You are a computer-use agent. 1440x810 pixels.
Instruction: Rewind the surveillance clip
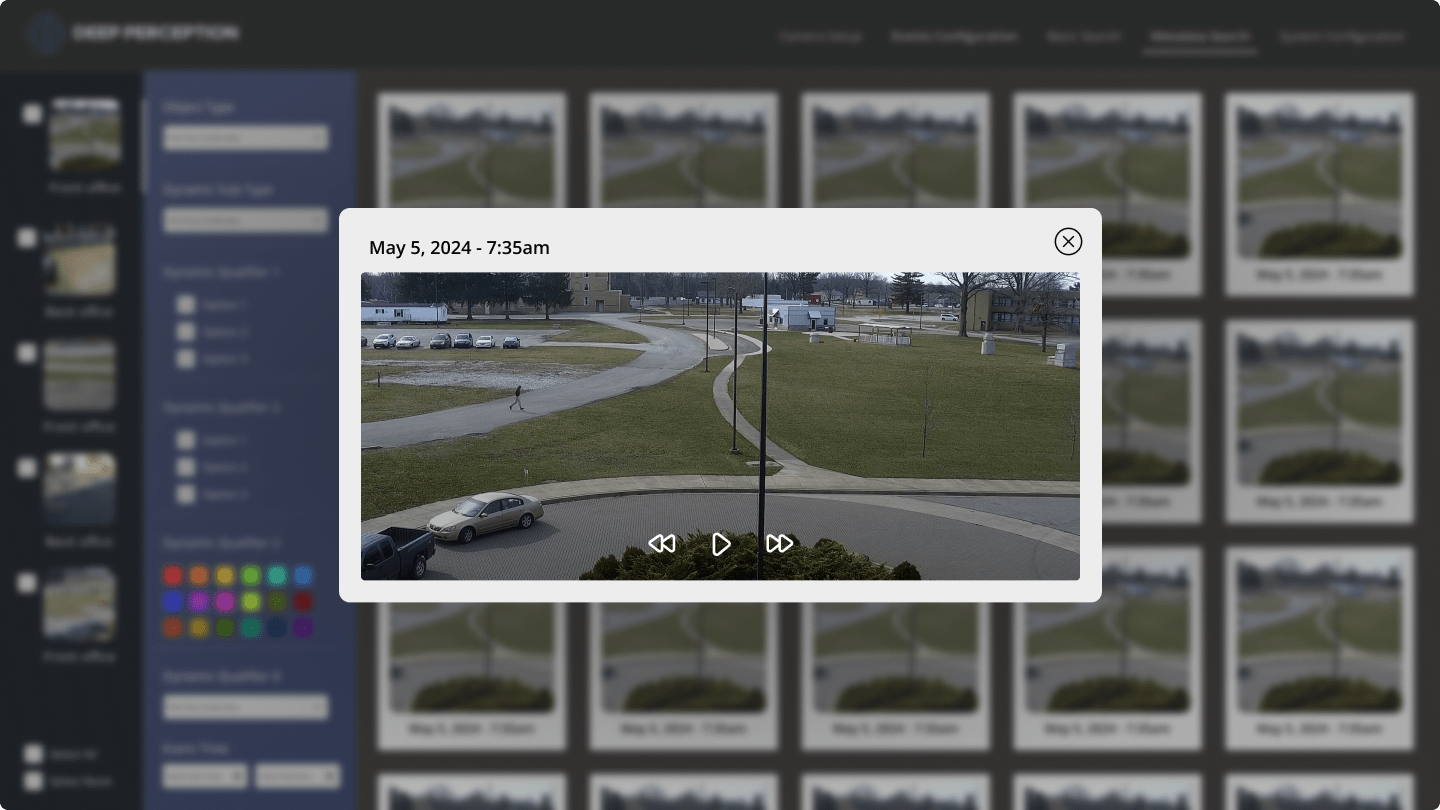tap(662, 544)
